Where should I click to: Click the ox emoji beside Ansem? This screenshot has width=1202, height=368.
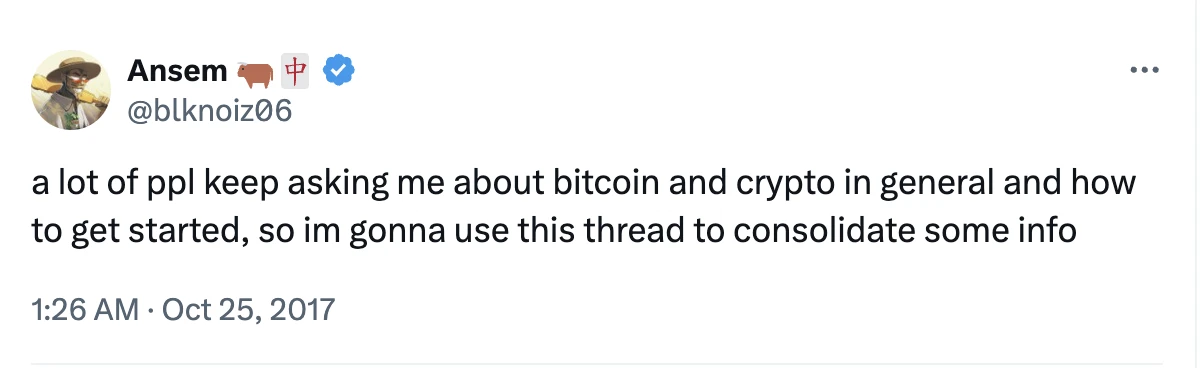pos(255,73)
